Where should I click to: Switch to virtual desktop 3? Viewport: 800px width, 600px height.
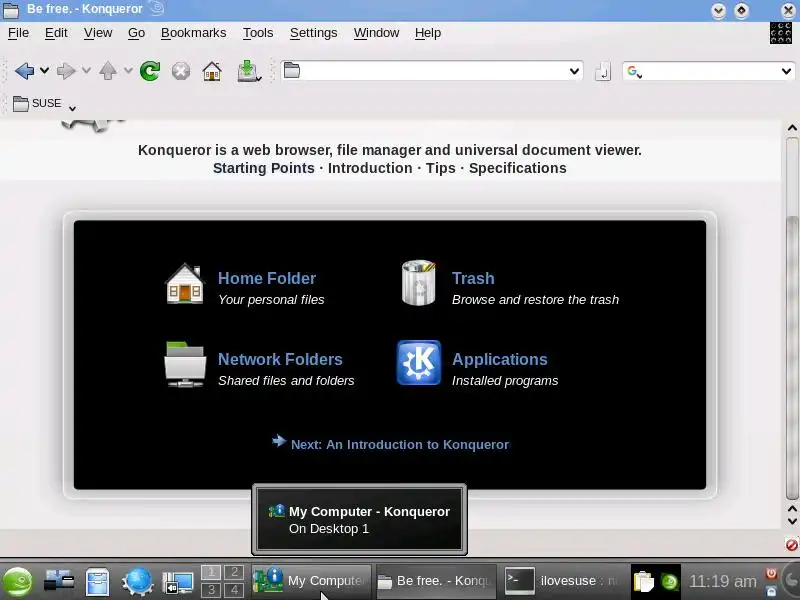[x=211, y=590]
